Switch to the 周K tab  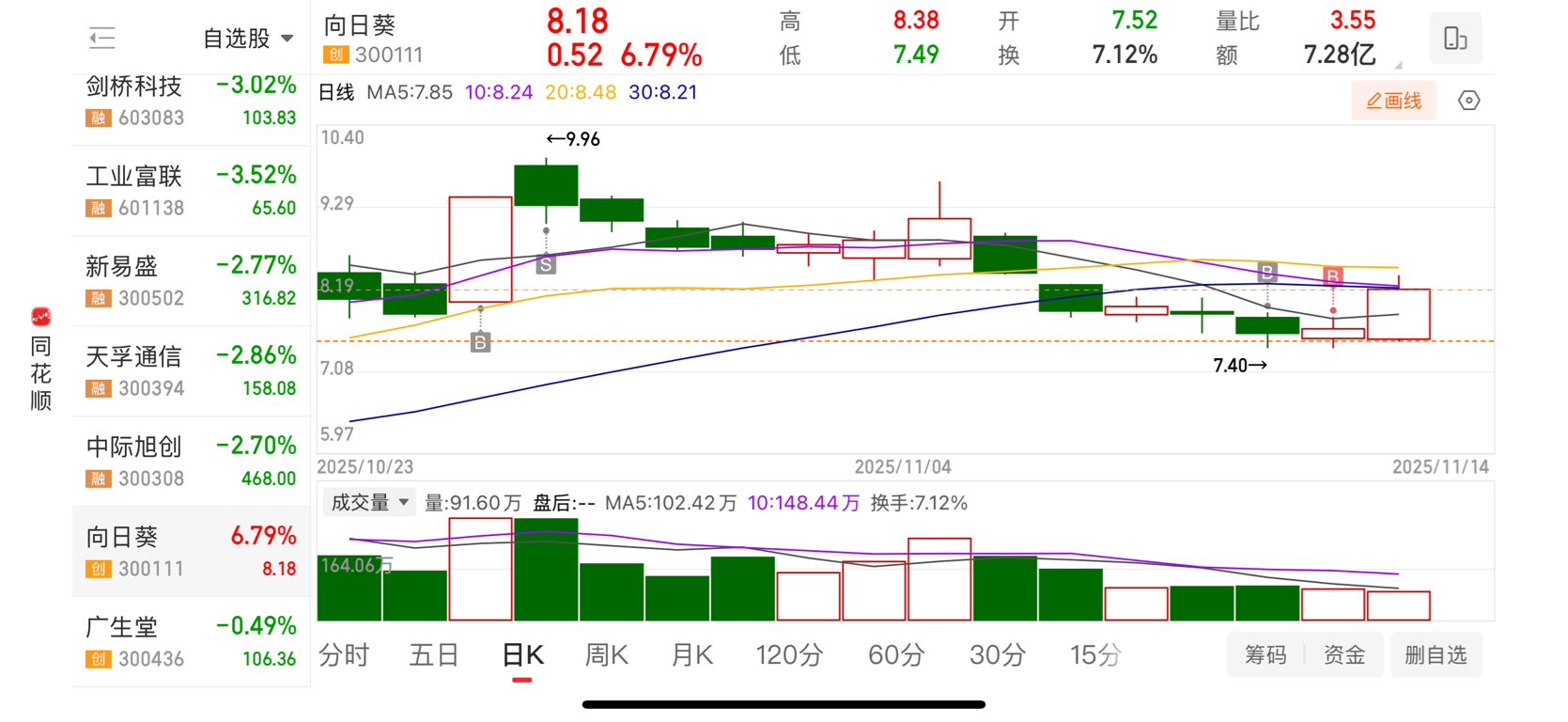click(x=607, y=655)
